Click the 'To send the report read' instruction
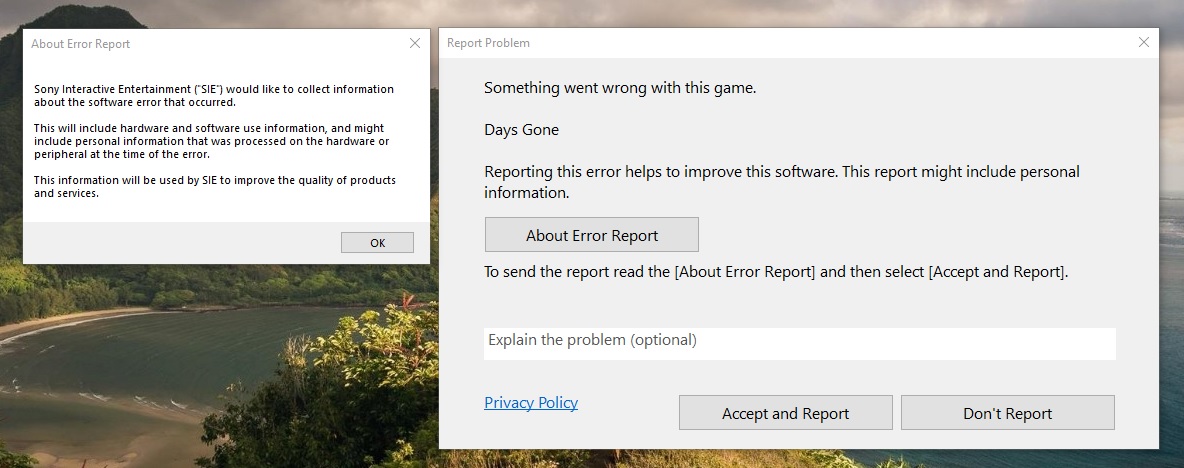 coord(776,272)
